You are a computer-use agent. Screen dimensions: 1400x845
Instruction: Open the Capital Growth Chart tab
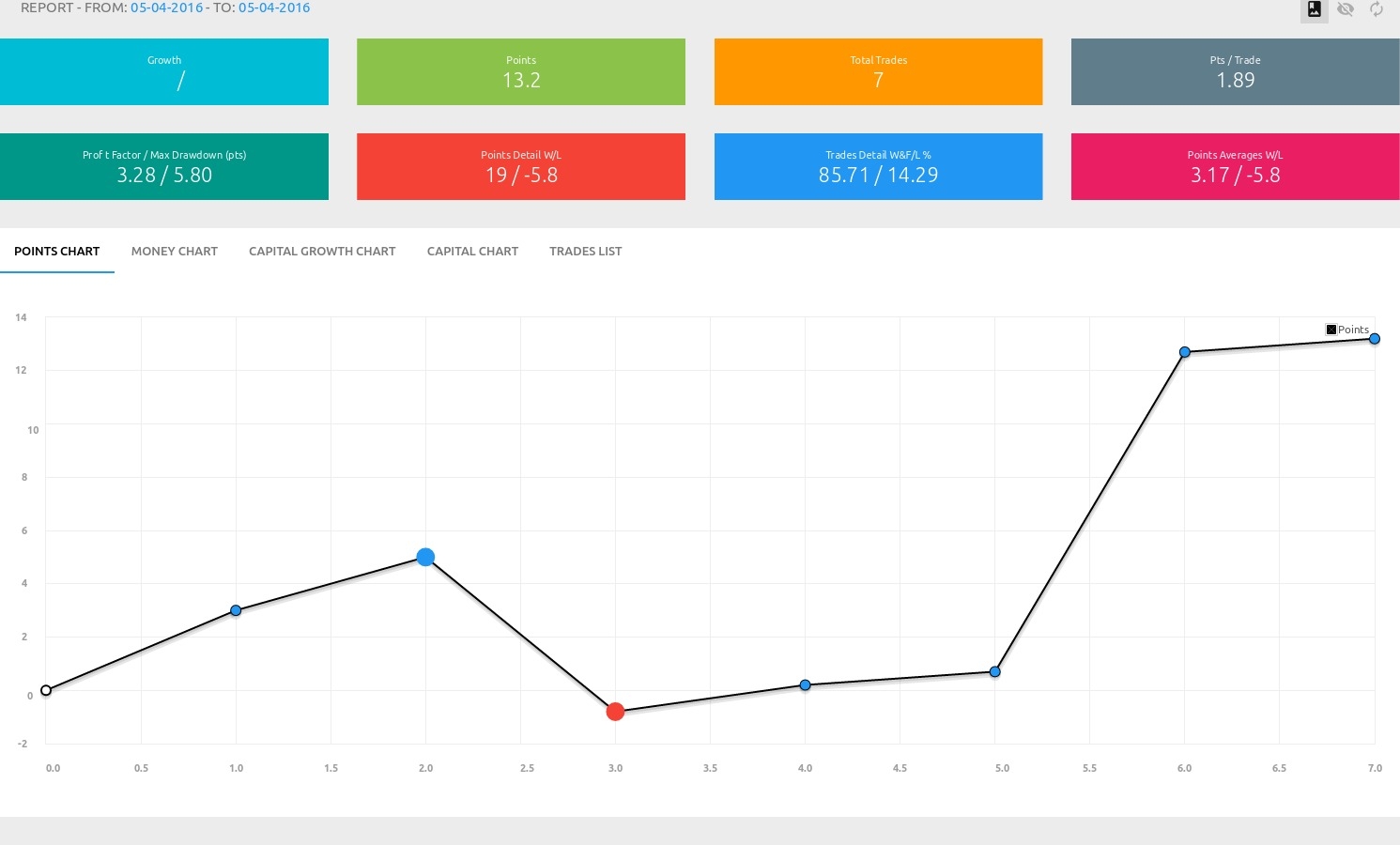click(322, 252)
